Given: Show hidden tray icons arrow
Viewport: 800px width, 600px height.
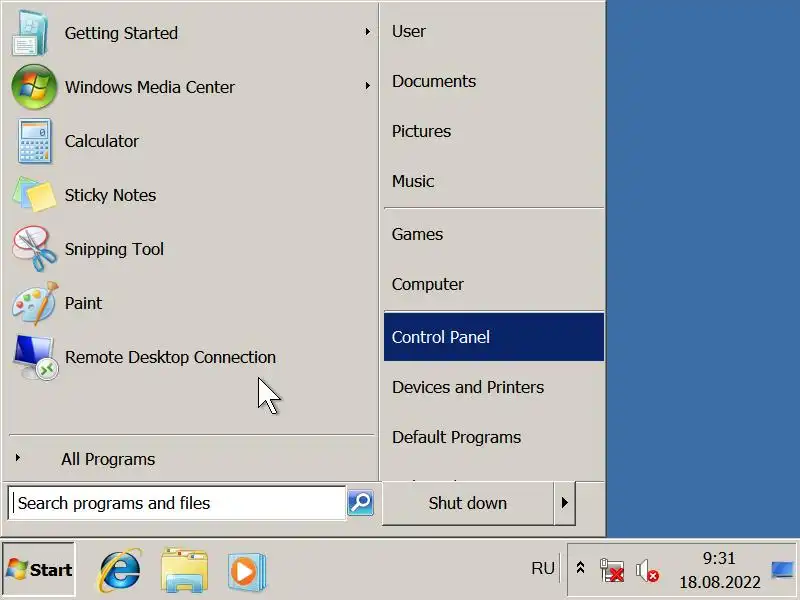Looking at the screenshot, I should coord(580,568).
